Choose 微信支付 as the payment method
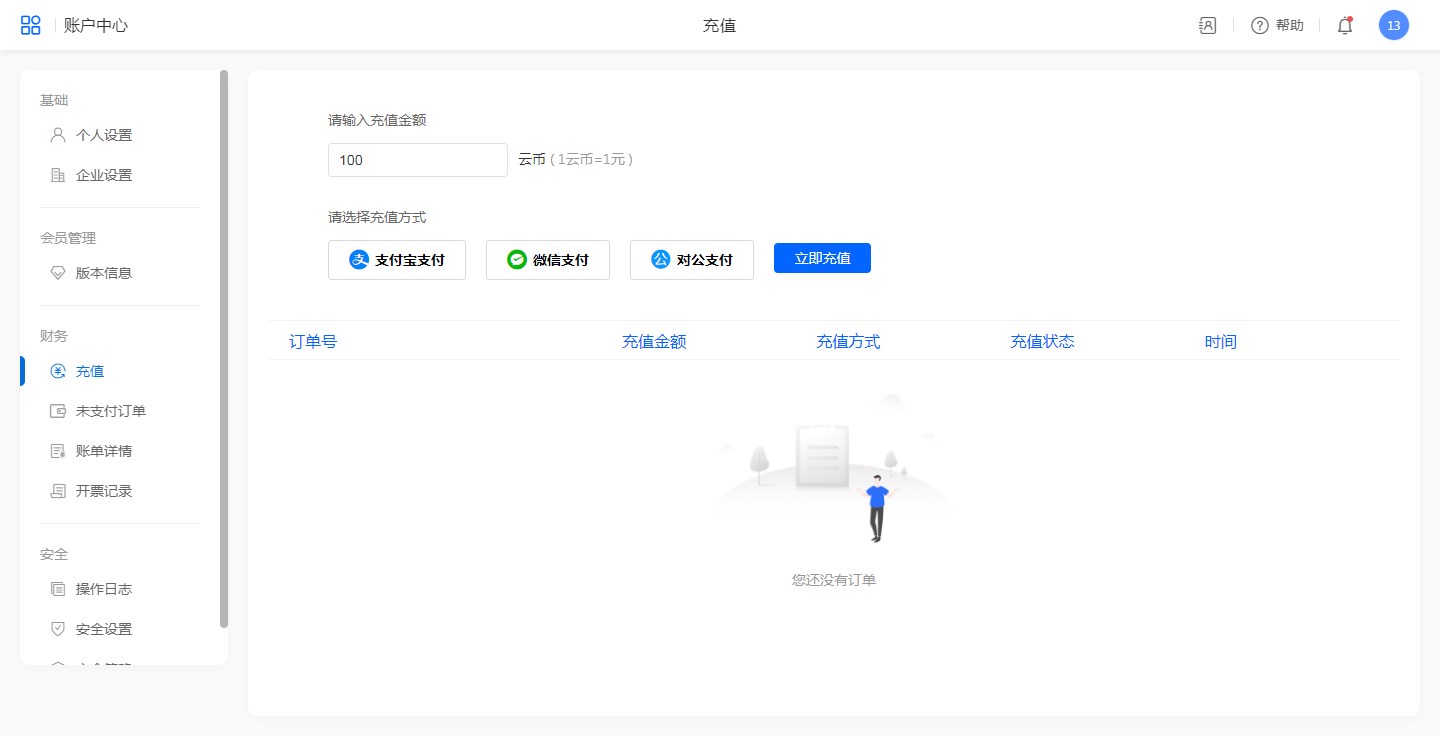 [548, 260]
